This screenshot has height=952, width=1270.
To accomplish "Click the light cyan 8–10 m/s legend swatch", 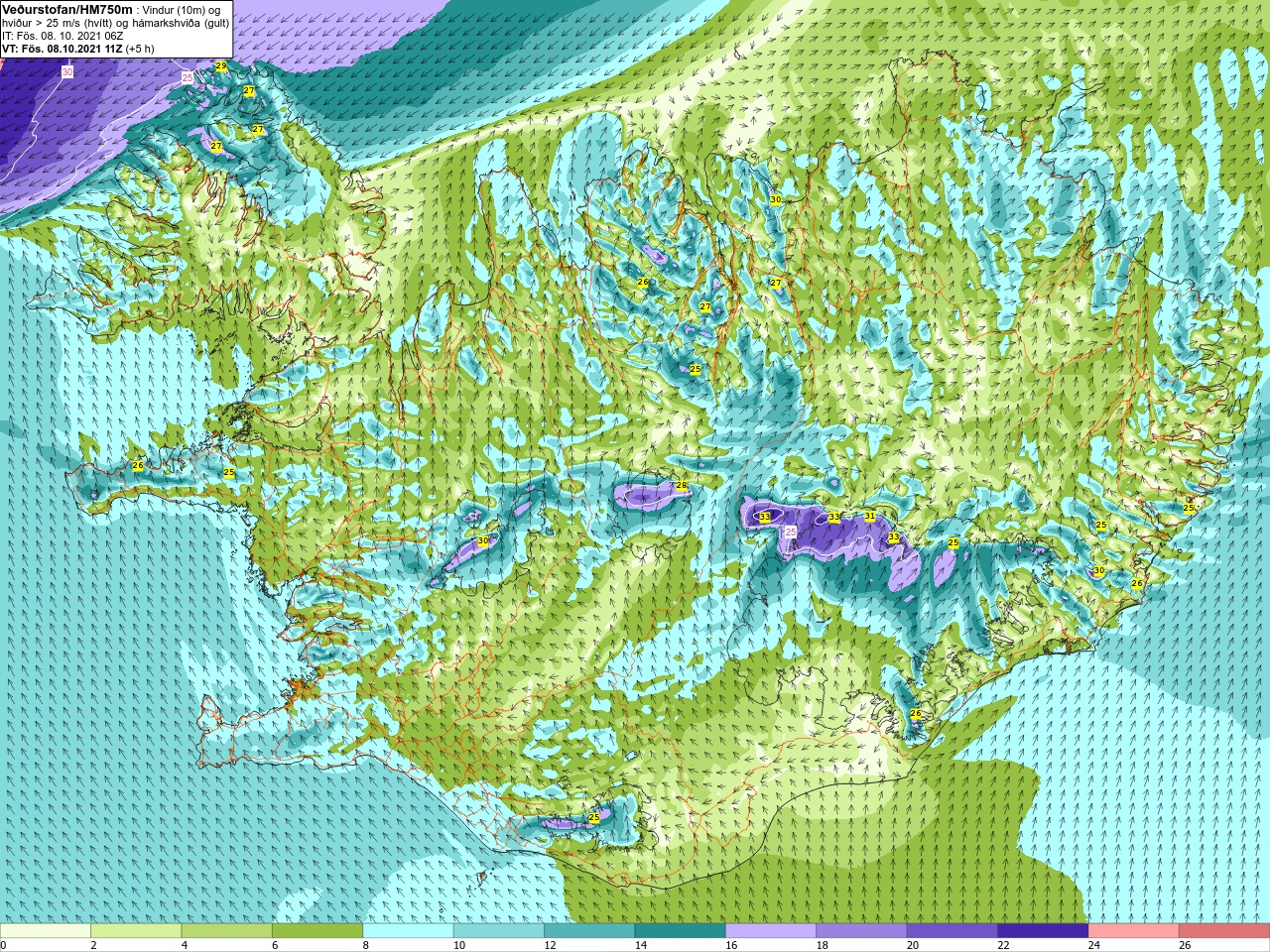I will pos(409,931).
